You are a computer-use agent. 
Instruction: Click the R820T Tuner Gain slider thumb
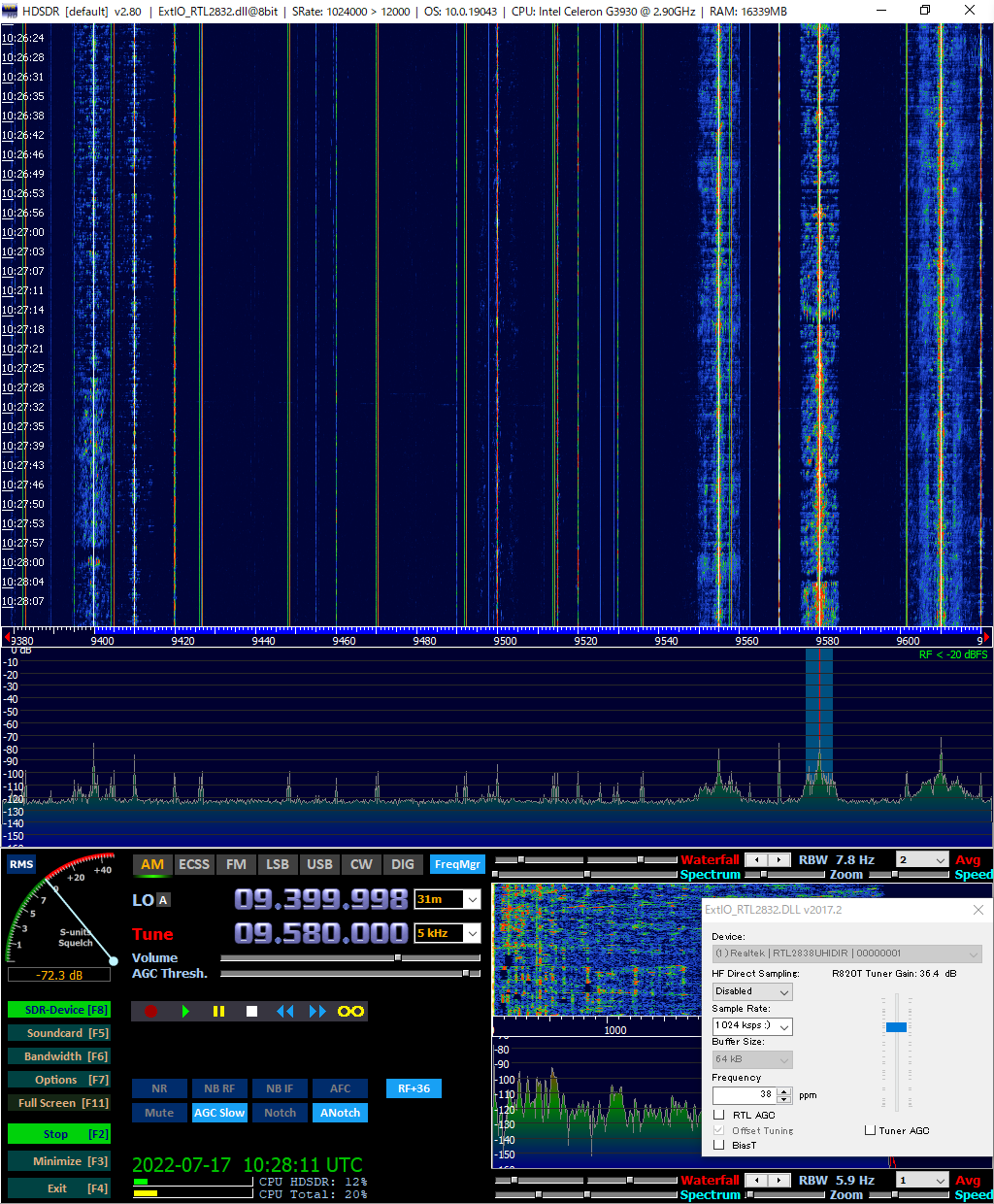(x=896, y=1027)
